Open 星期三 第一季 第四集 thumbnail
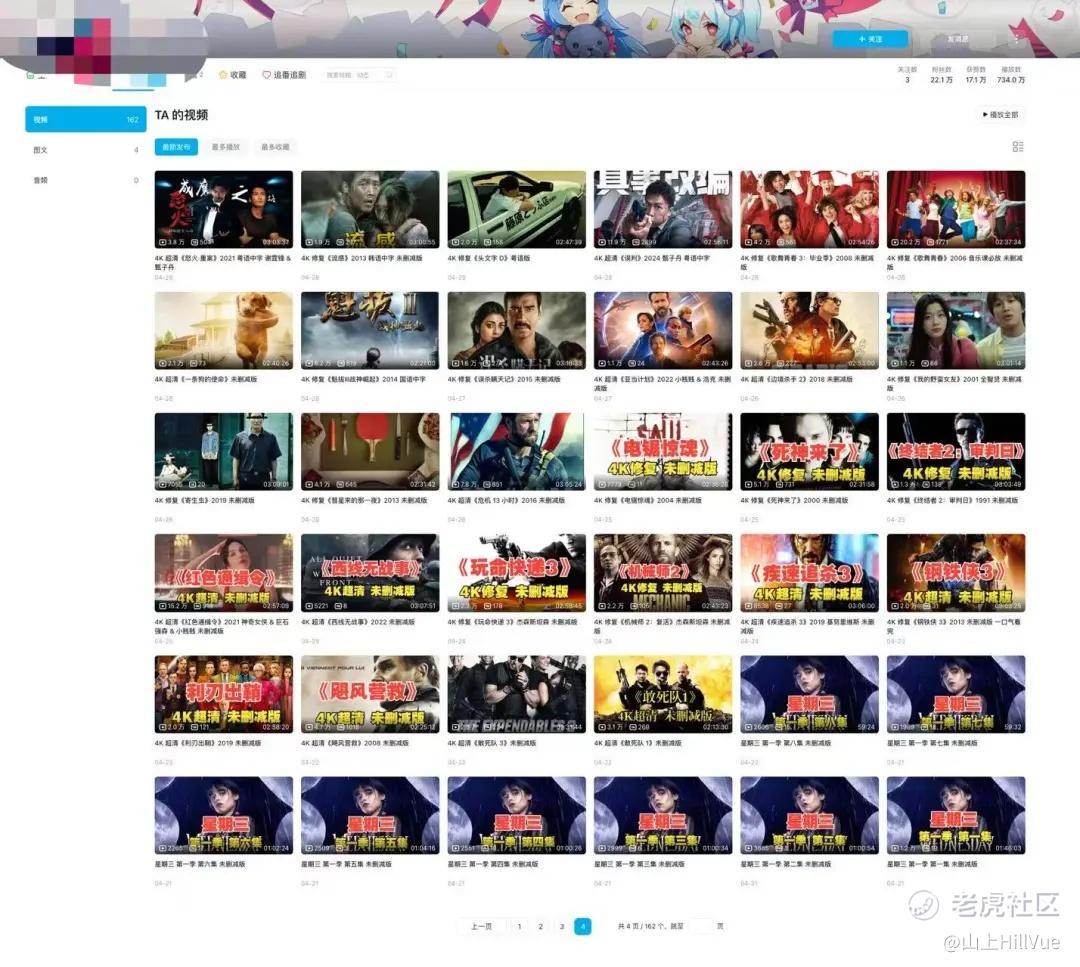 [x=517, y=815]
